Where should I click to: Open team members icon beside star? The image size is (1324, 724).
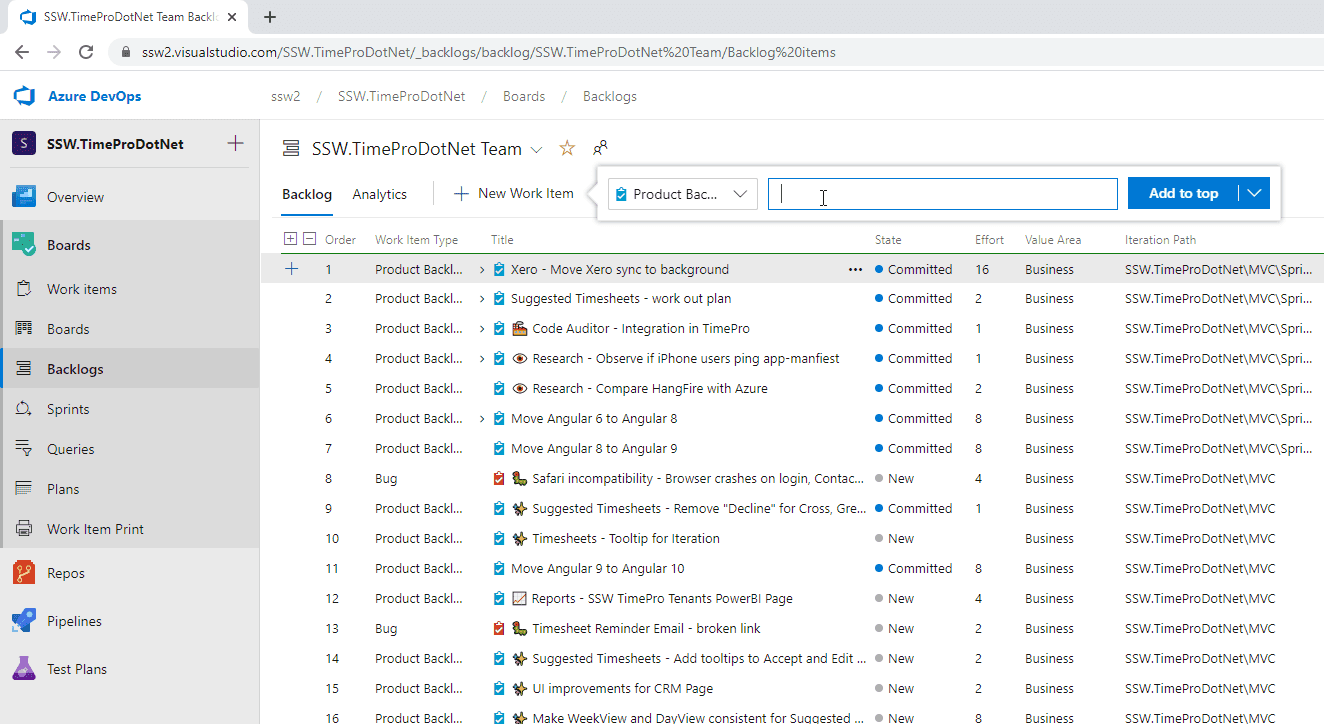tap(600, 149)
